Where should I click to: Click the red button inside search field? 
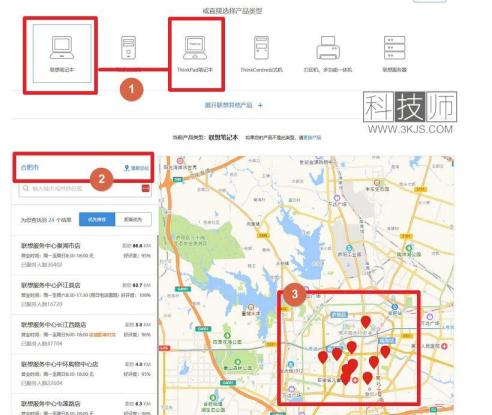(146, 189)
